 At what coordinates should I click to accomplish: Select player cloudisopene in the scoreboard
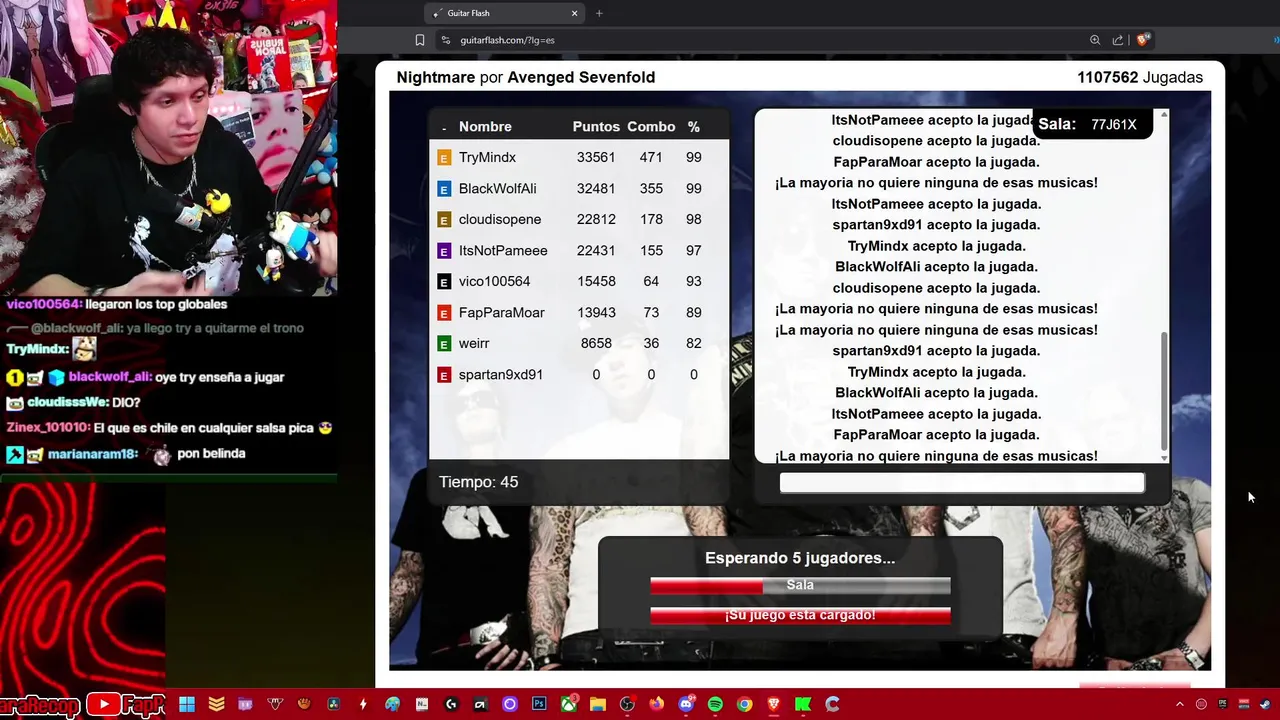point(500,220)
